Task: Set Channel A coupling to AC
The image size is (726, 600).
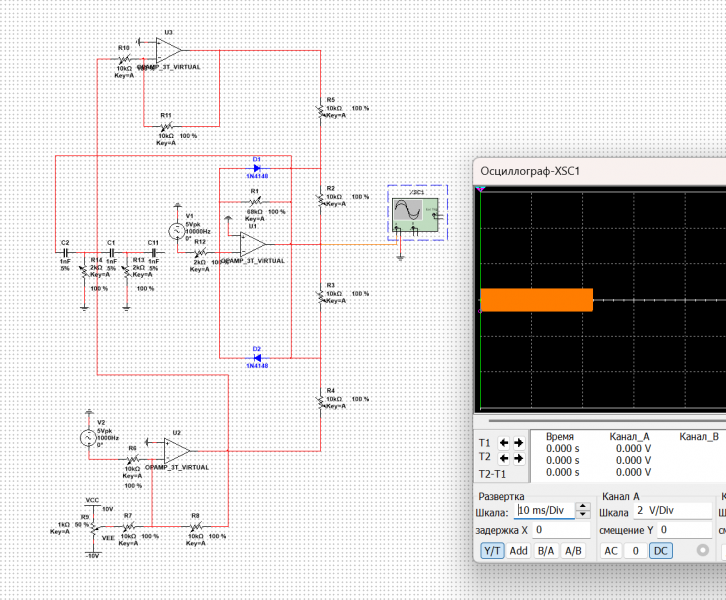Action: [610, 551]
